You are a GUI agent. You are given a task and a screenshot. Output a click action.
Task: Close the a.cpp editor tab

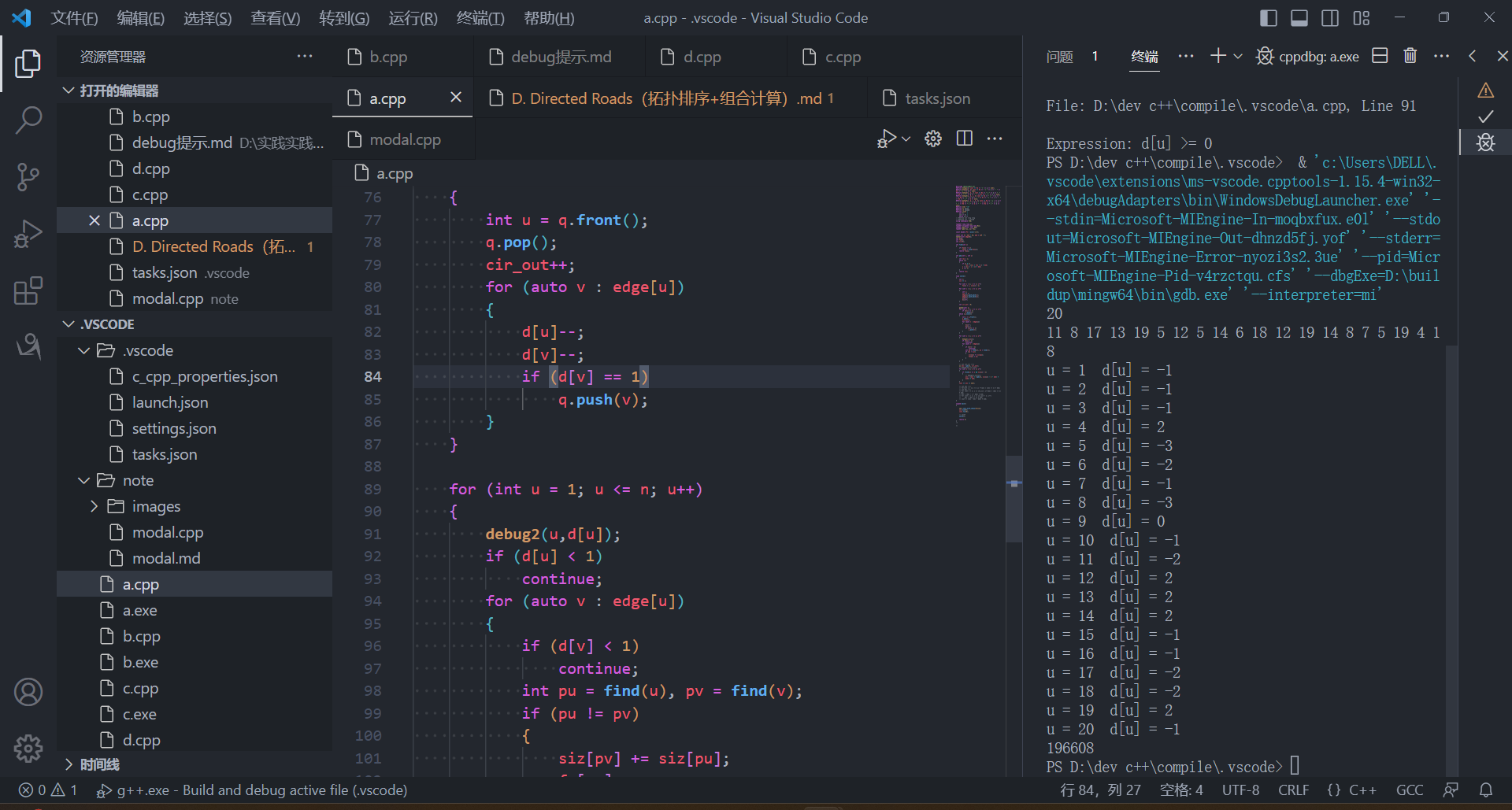click(x=455, y=97)
